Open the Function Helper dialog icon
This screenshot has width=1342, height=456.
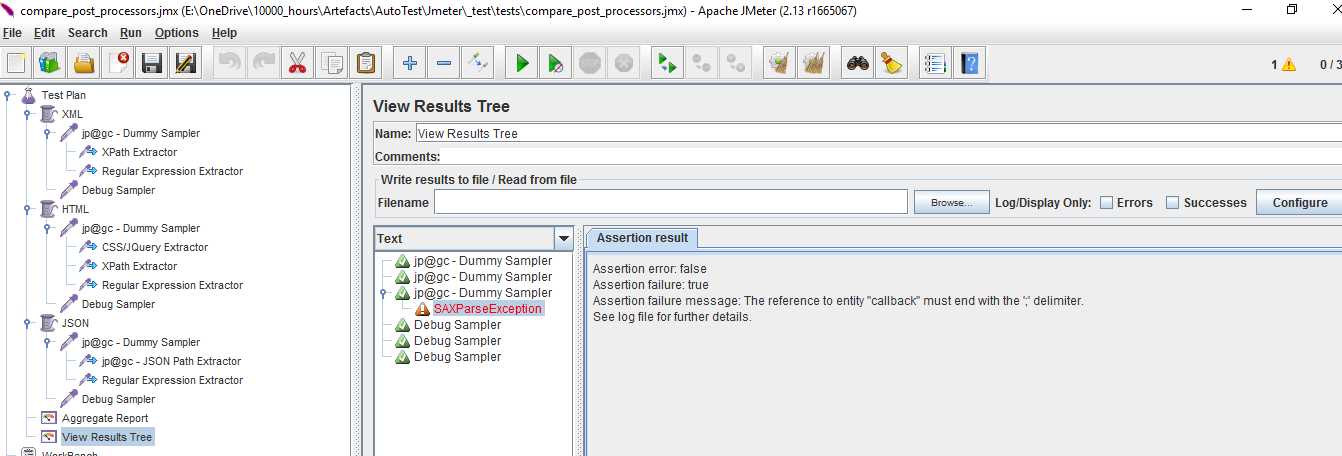(x=936, y=63)
